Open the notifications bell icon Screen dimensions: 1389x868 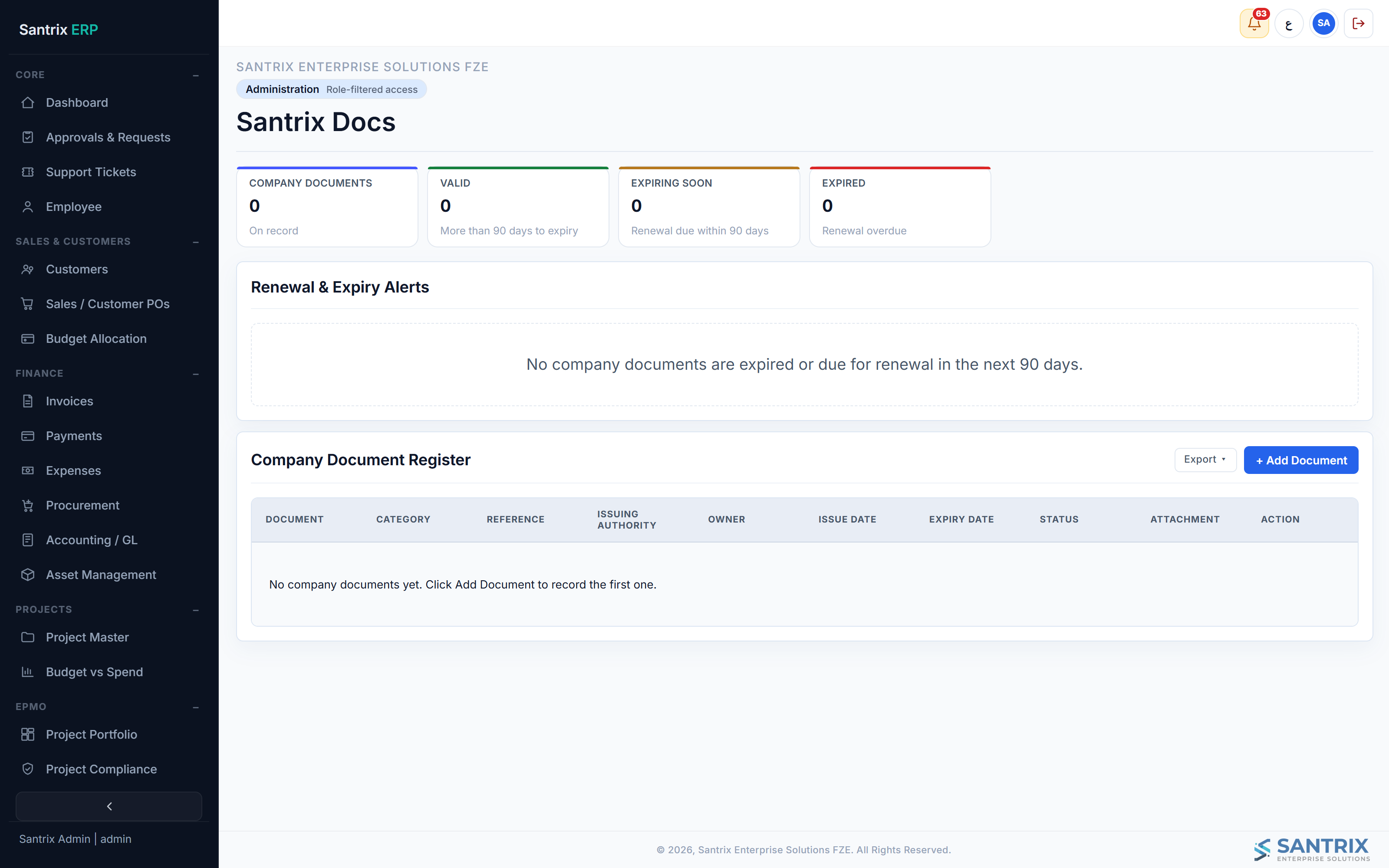pyautogui.click(x=1254, y=23)
